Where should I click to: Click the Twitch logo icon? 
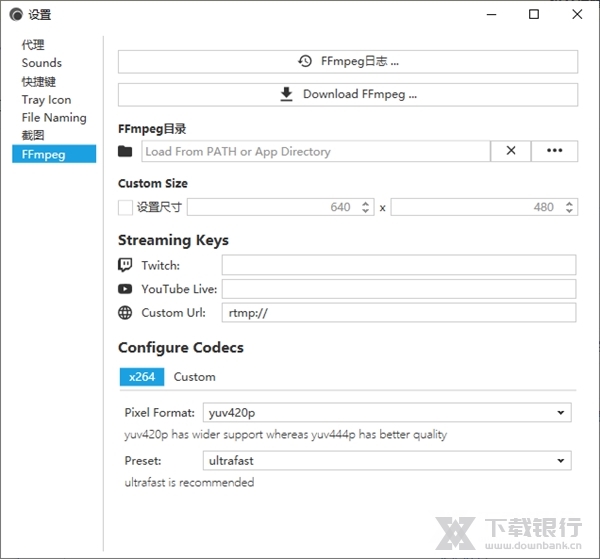click(125, 265)
